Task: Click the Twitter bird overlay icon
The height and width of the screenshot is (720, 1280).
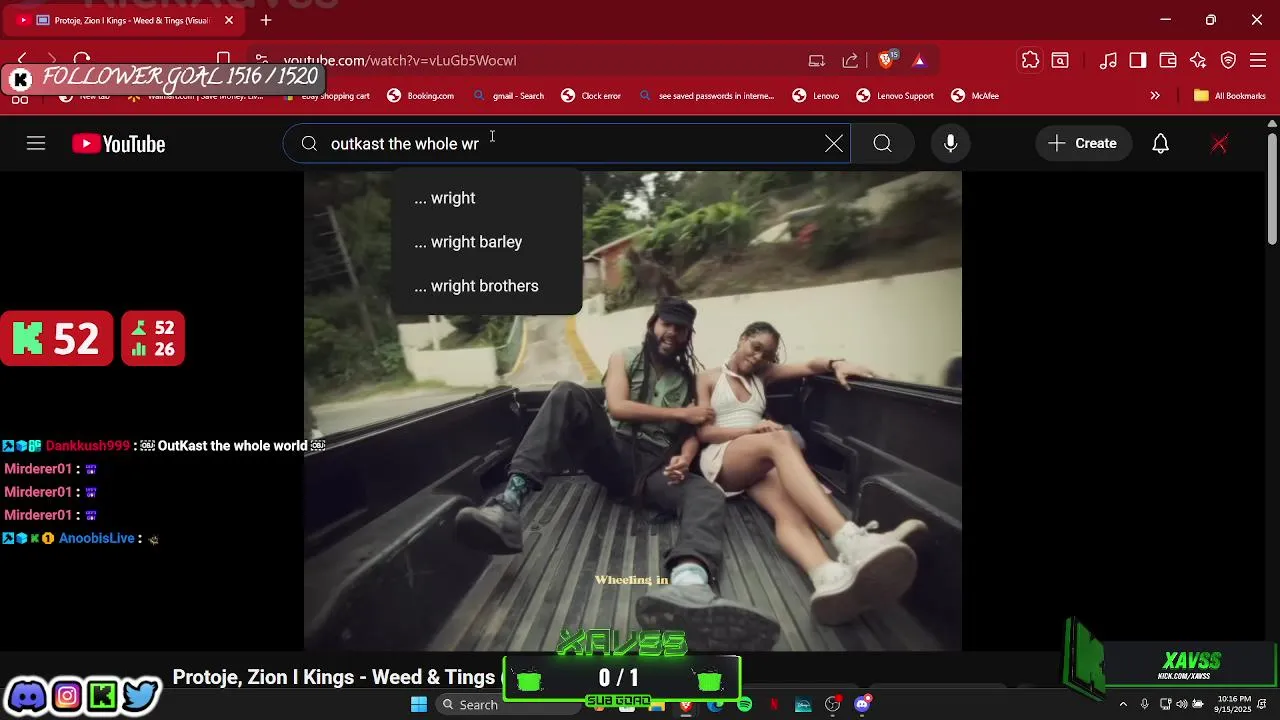Action: 141,695
